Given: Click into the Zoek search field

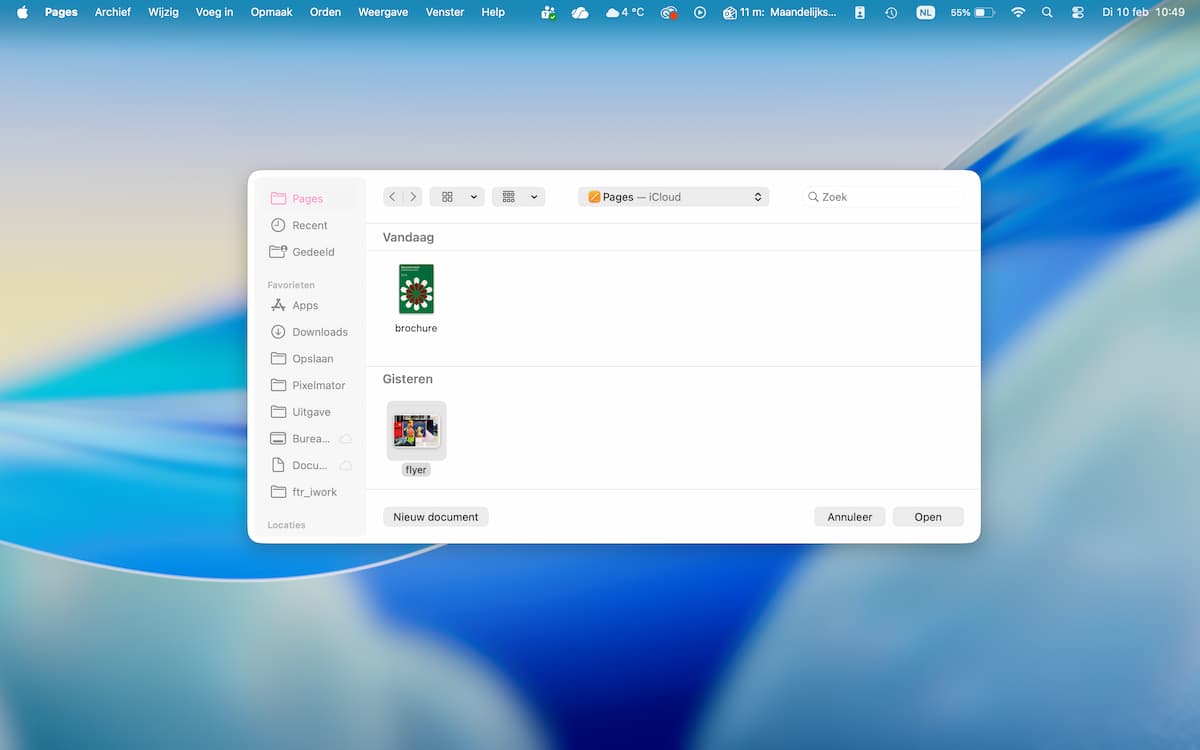Looking at the screenshot, I should coord(885,197).
